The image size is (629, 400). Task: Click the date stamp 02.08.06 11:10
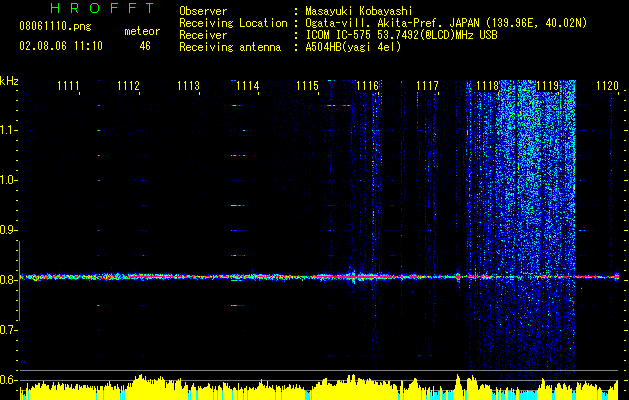coord(61,46)
